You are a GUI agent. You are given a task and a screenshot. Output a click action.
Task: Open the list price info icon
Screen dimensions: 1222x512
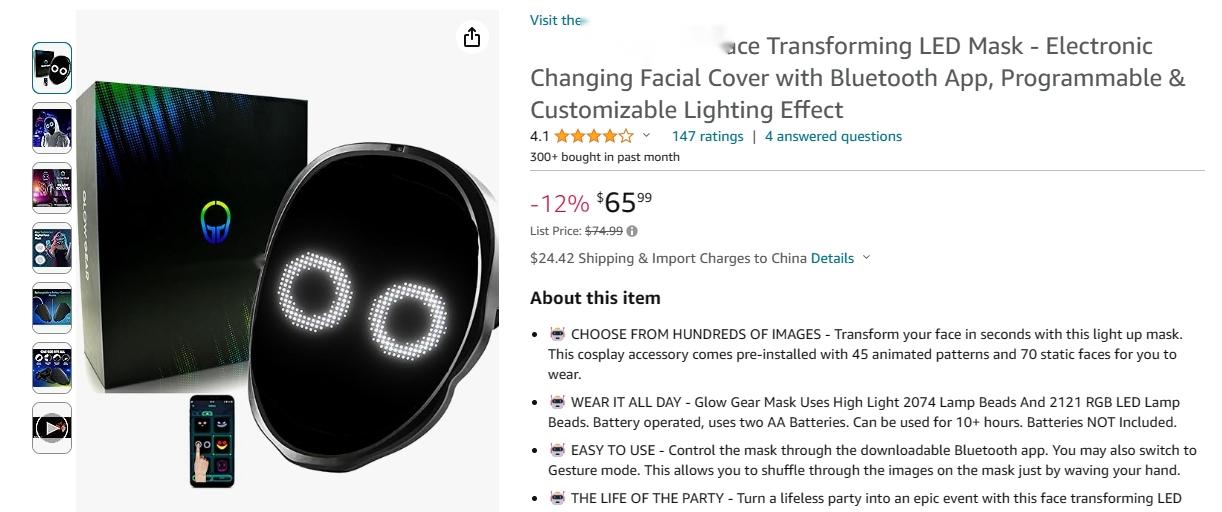point(632,231)
